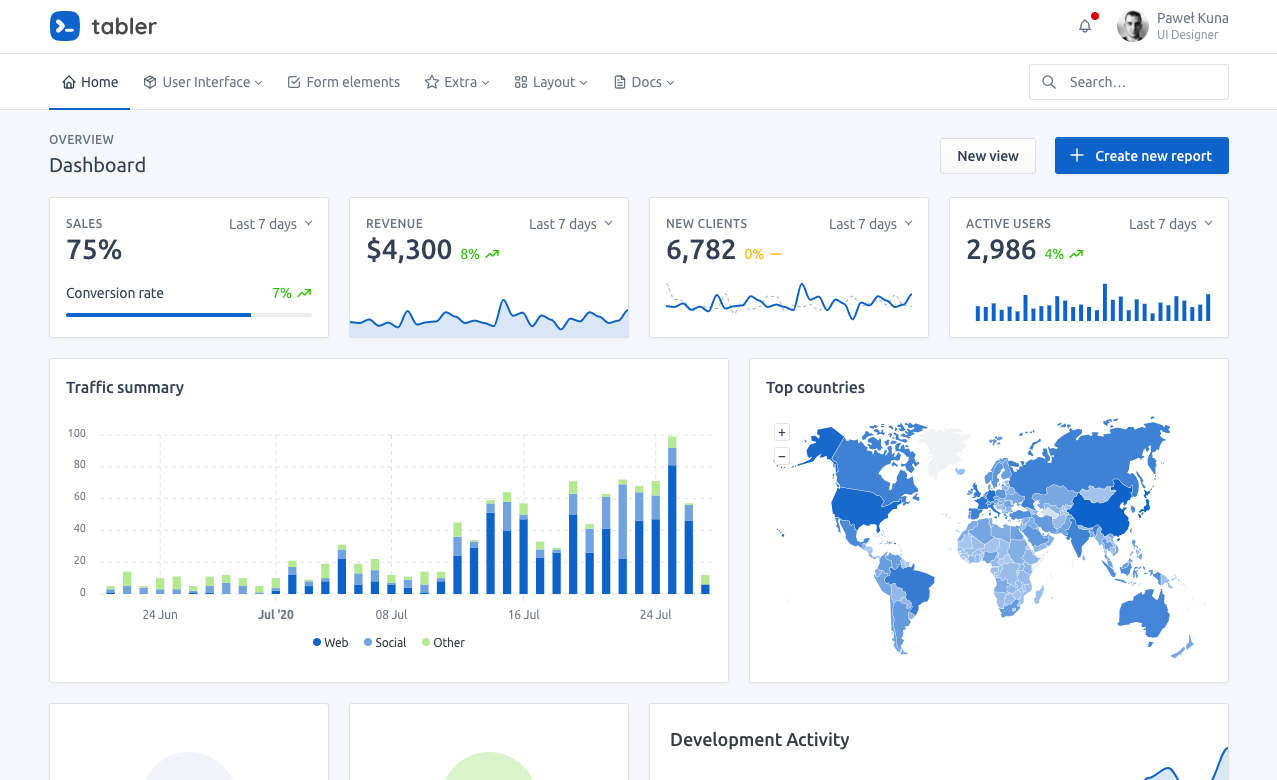Focus the Search input field
Screen dimensions: 1277x780
point(1129,82)
